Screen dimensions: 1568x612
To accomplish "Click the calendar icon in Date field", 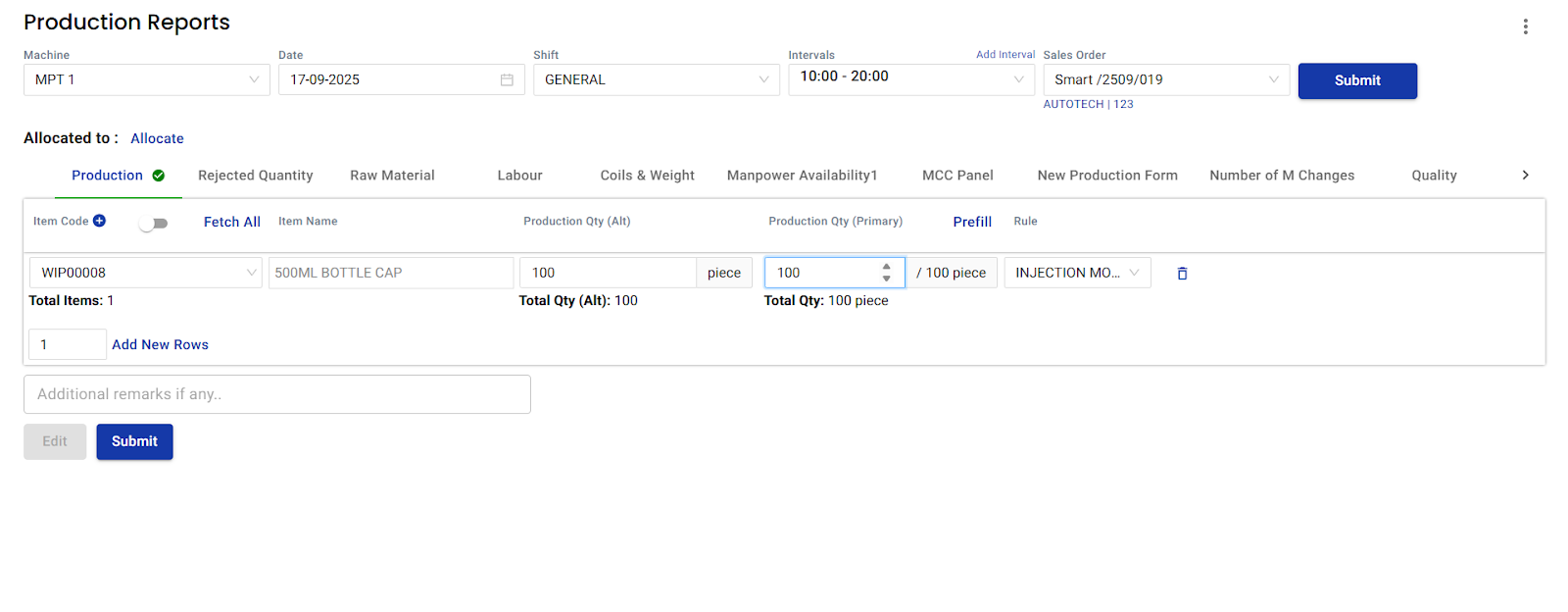I will [507, 79].
